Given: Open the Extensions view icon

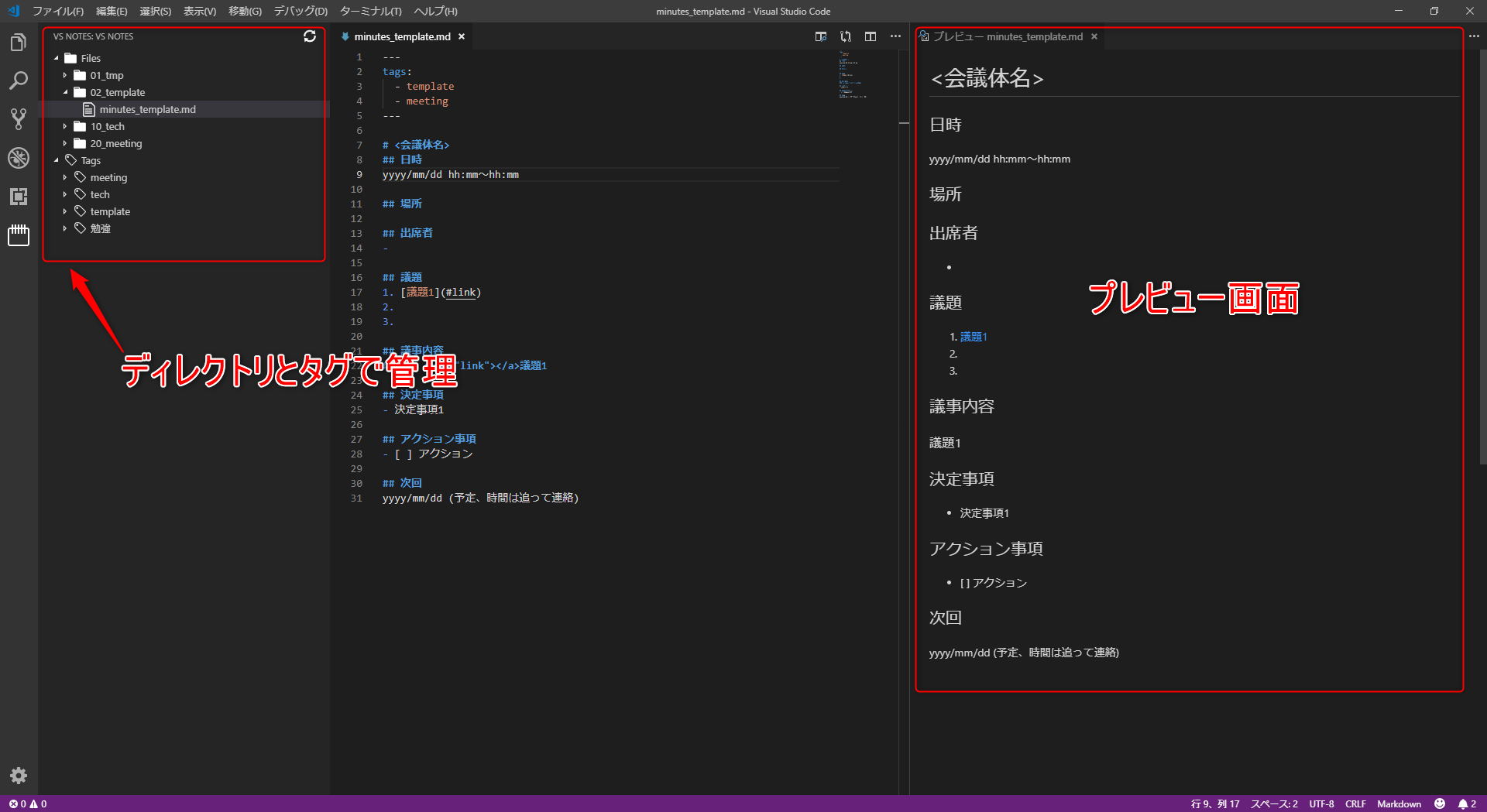Looking at the screenshot, I should coord(19,197).
